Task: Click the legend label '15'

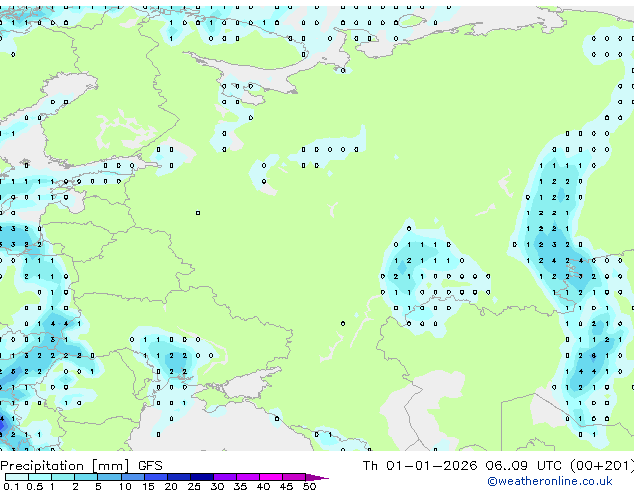Action: [148, 486]
